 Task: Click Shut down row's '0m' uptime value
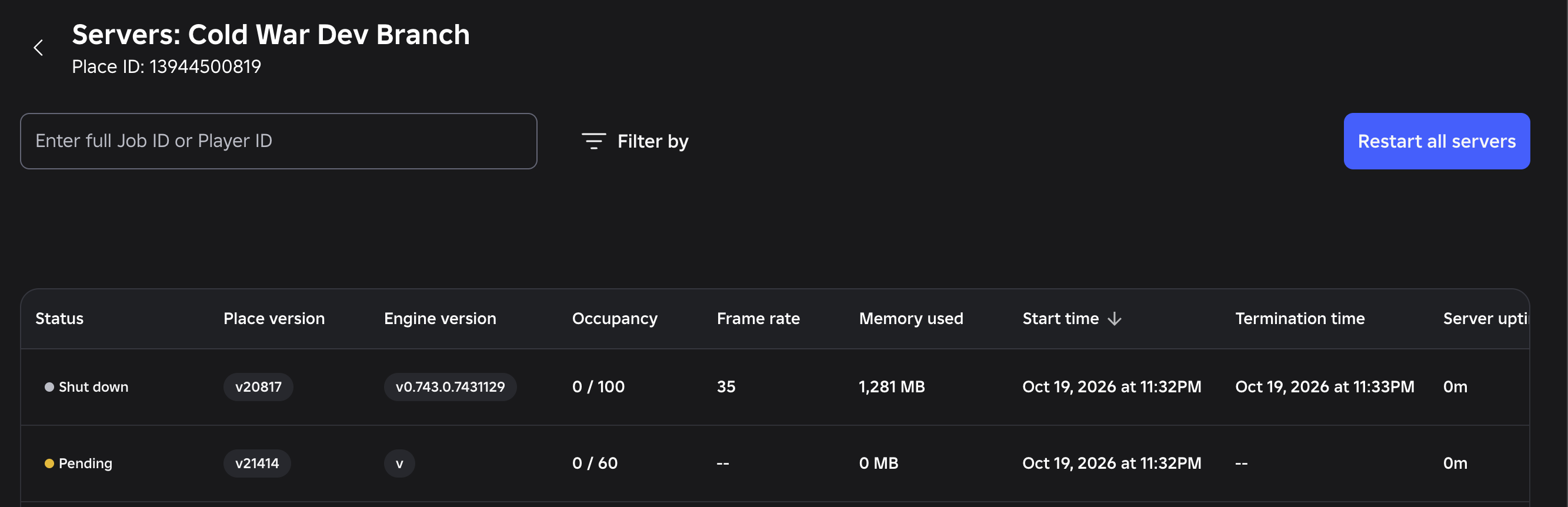pos(1455,387)
